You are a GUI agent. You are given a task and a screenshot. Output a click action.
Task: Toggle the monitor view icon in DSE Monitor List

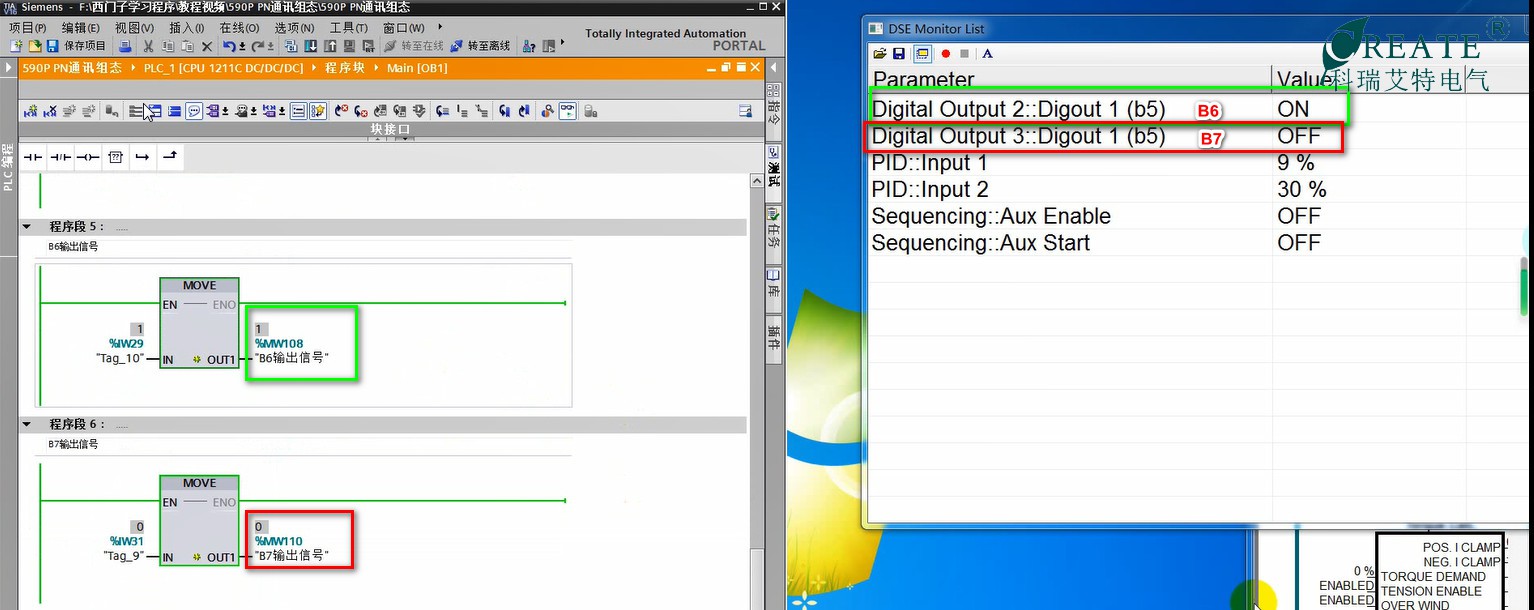pyautogui.click(x=922, y=54)
